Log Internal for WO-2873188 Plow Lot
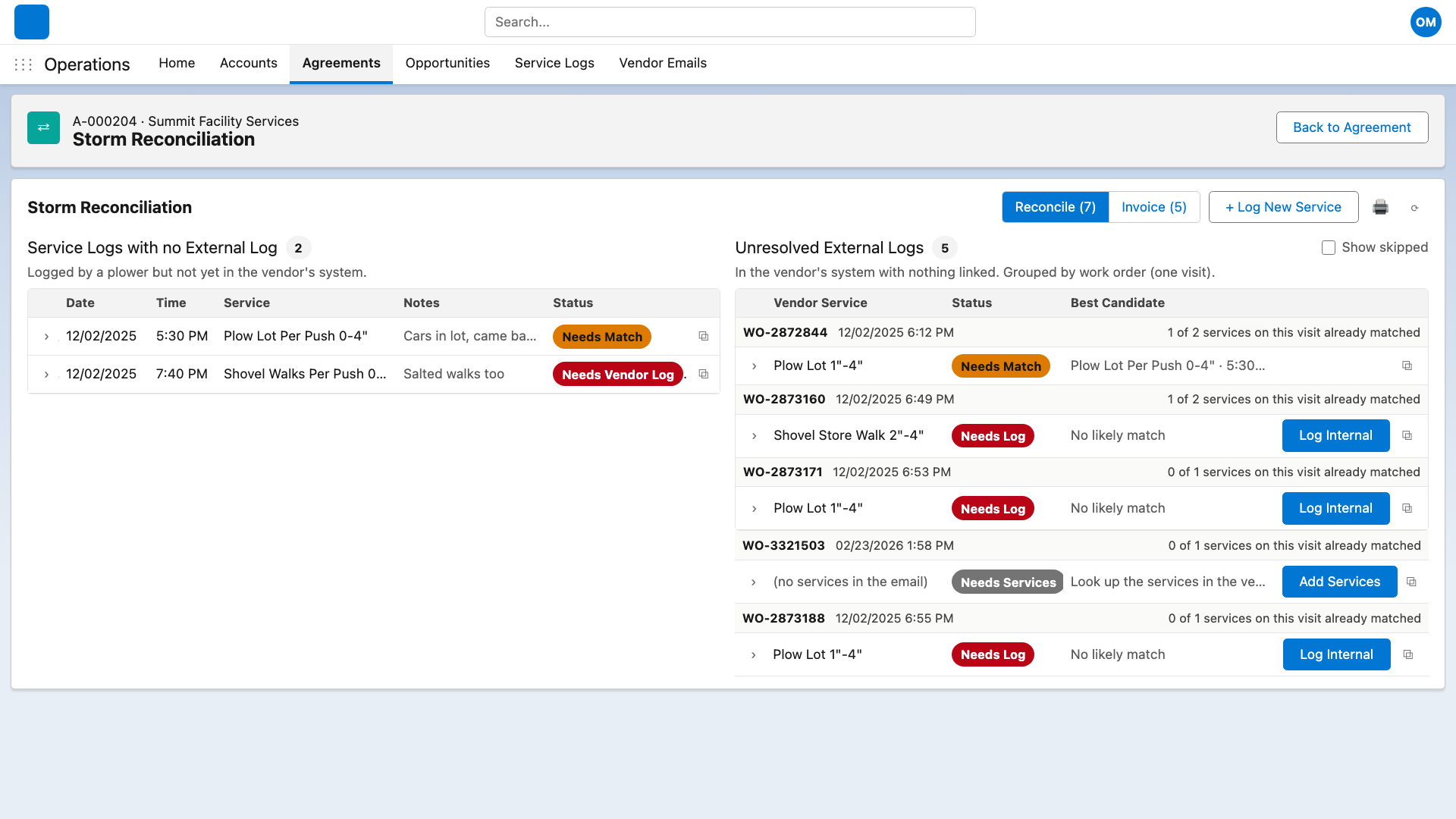The height and width of the screenshot is (819, 1456). [x=1336, y=654]
